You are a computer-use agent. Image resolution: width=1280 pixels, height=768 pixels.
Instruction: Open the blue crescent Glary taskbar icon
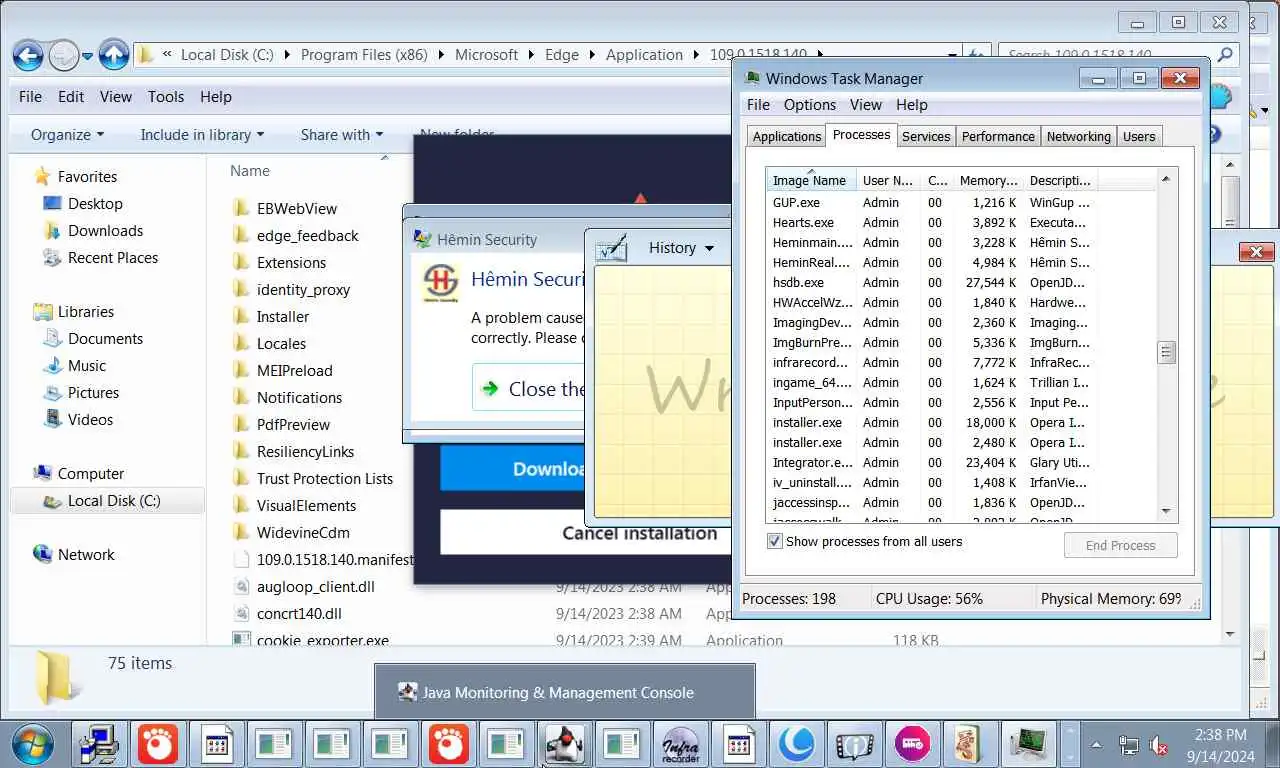[797, 745]
